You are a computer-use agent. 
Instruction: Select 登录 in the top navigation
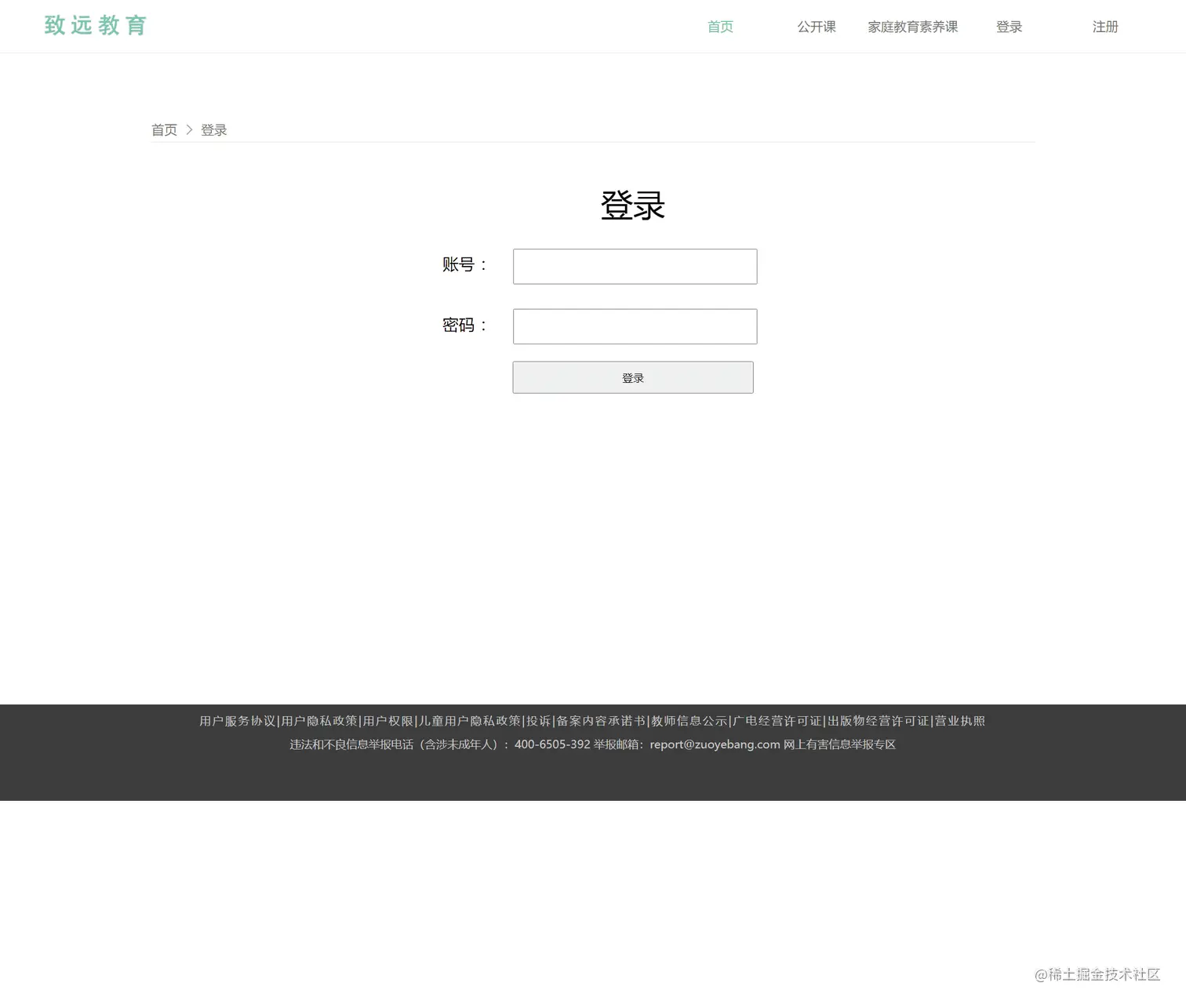click(1009, 27)
